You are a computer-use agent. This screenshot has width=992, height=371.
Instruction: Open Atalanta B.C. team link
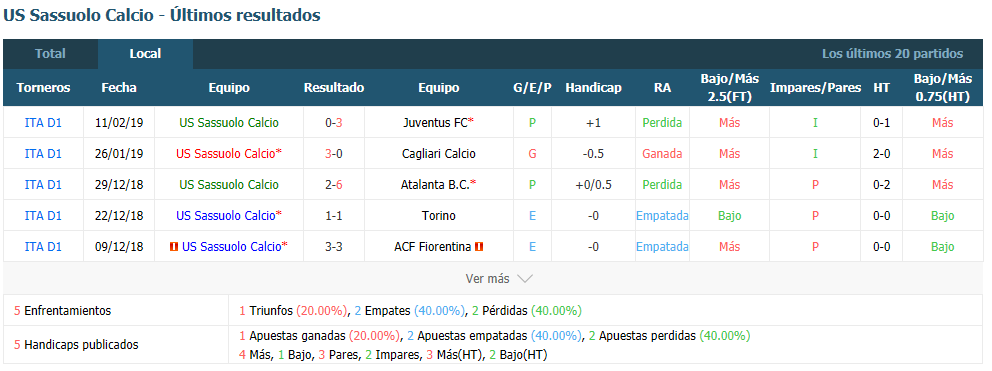click(x=435, y=185)
